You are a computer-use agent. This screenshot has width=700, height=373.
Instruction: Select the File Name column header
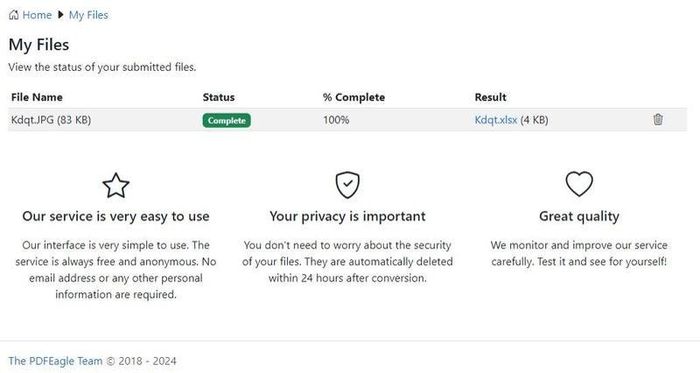pyautogui.click(x=37, y=97)
